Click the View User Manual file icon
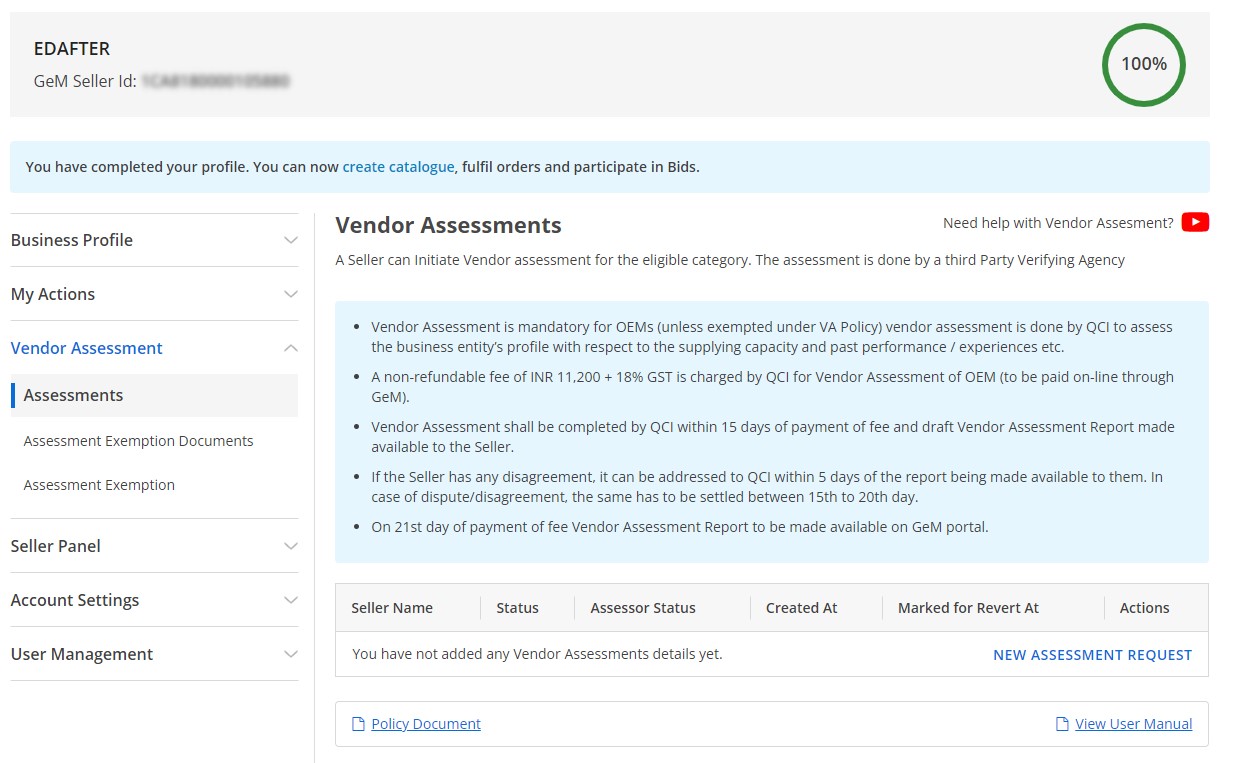1239x763 pixels. 1061,723
